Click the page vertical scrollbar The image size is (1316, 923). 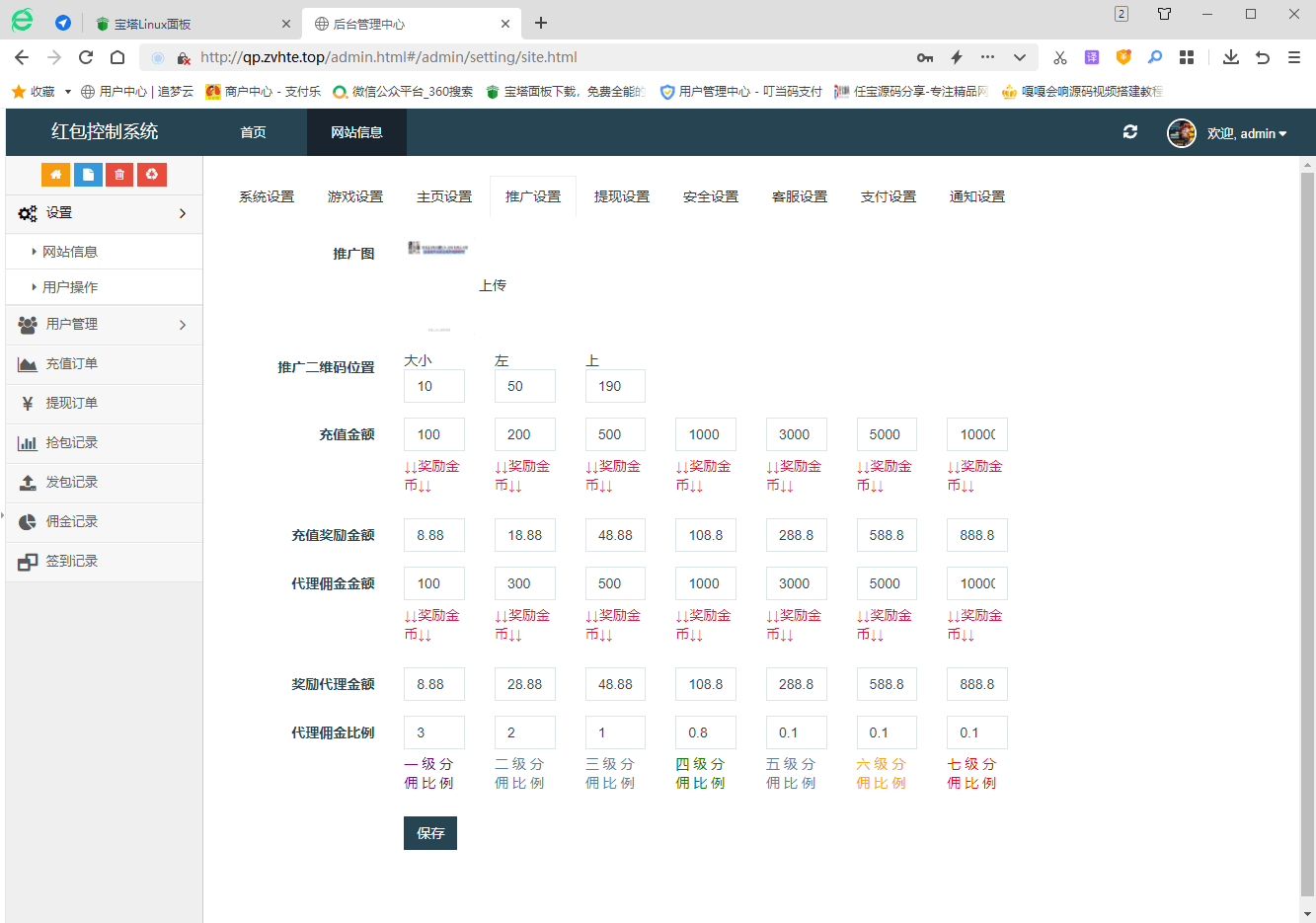click(x=1307, y=533)
